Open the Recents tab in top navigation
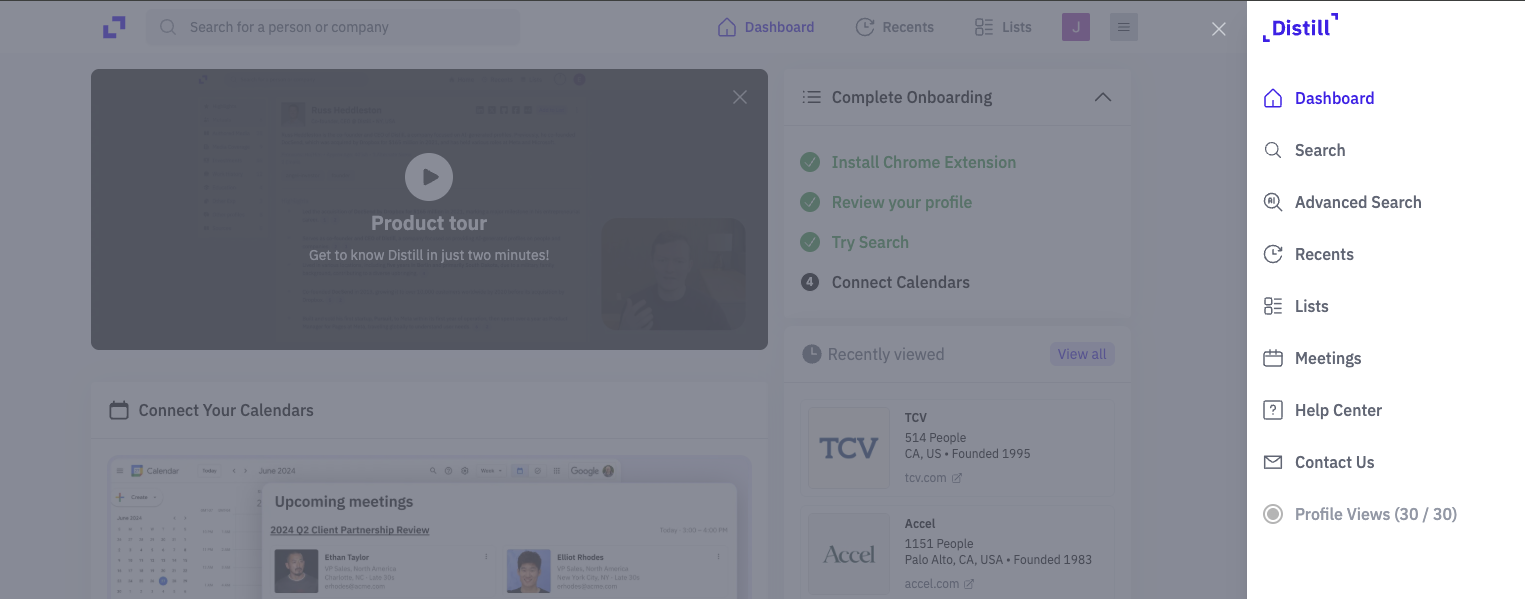The height and width of the screenshot is (599, 1525). point(895,27)
